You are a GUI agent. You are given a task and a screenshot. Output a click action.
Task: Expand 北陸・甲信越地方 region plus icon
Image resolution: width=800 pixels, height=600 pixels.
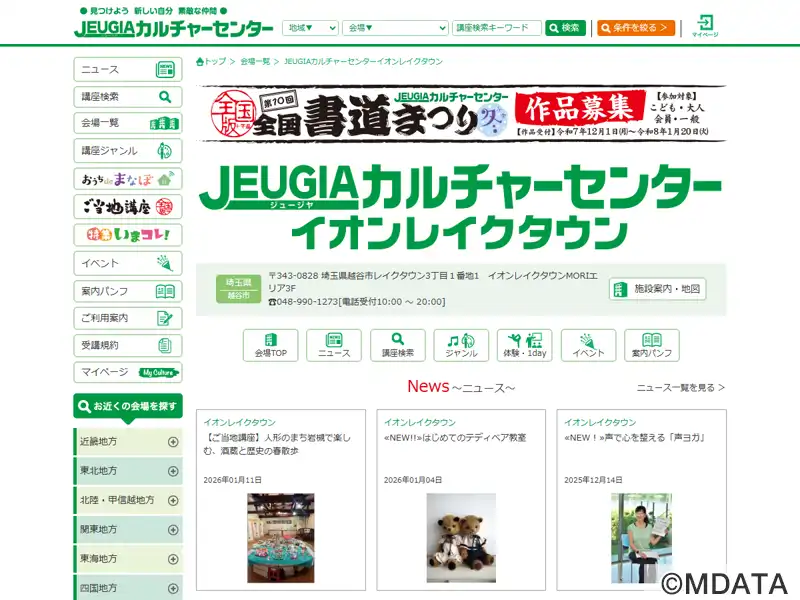click(173, 501)
